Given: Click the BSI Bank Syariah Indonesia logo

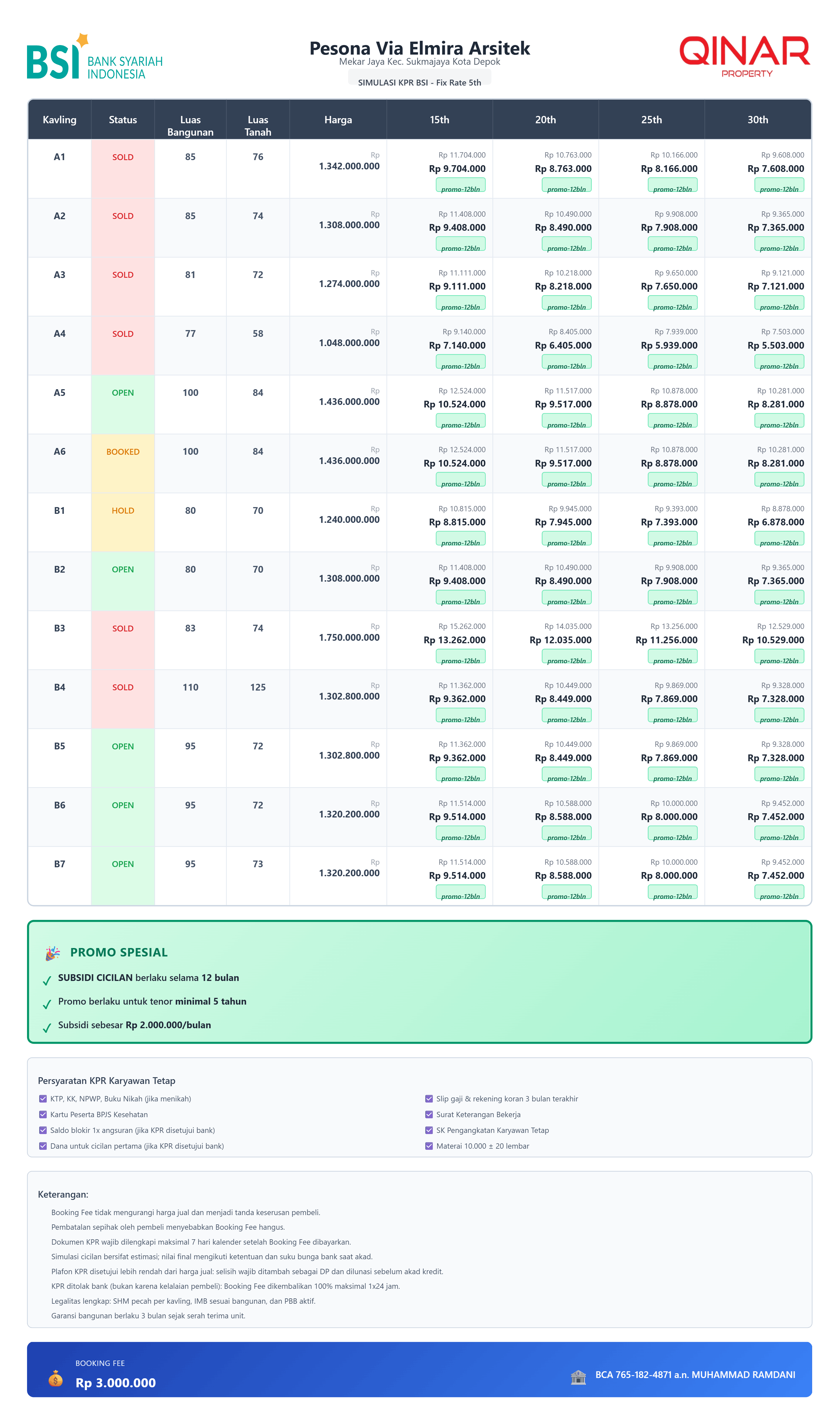Looking at the screenshot, I should pos(95,57).
